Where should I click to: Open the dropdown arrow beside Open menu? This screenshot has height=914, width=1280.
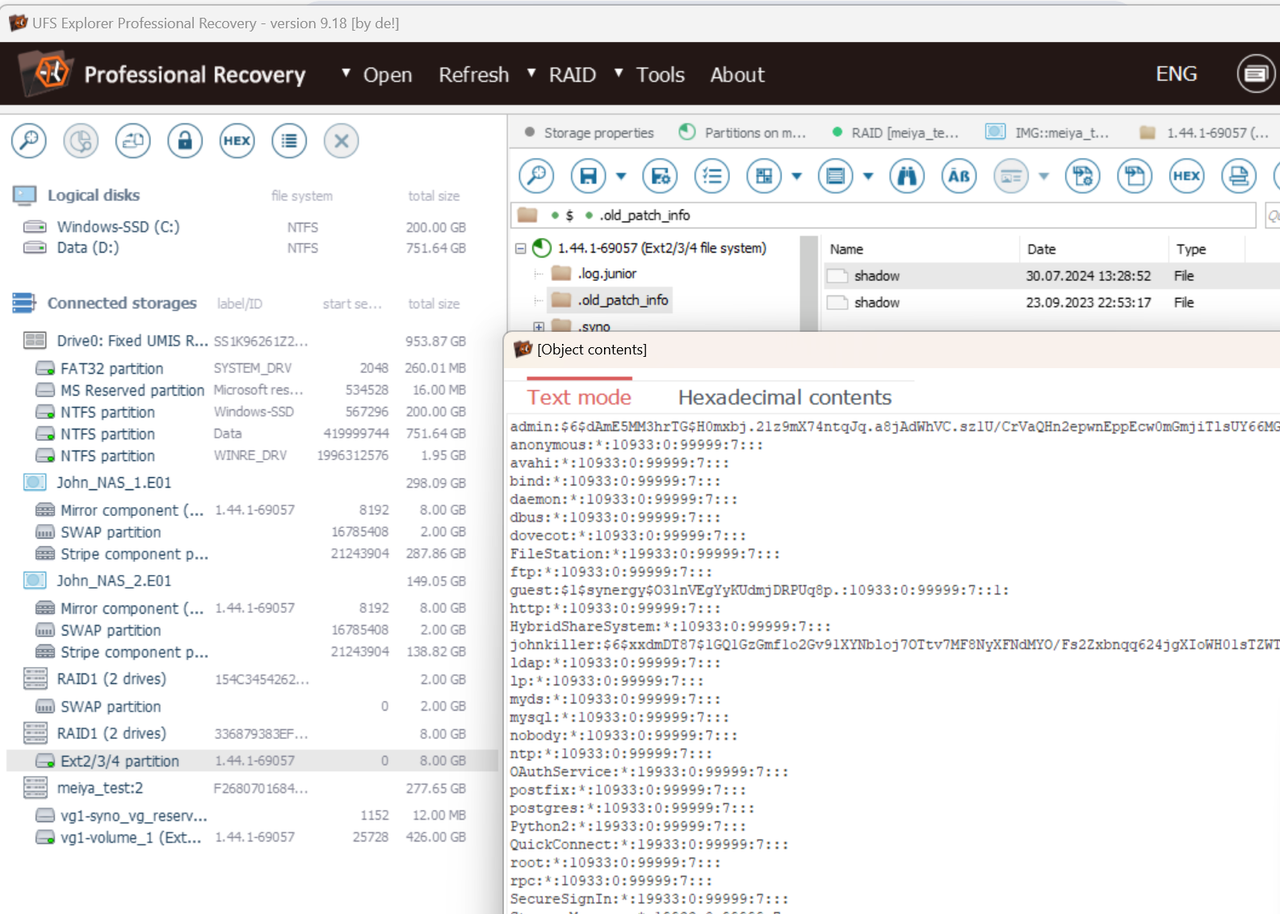(346, 73)
